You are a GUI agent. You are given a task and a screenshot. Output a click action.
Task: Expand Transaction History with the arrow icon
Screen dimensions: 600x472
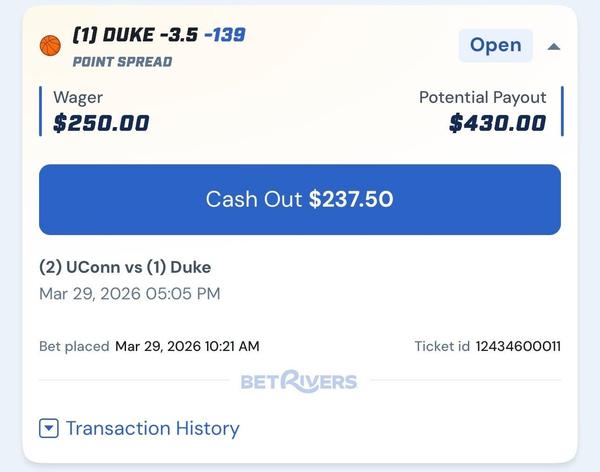click(x=49, y=428)
